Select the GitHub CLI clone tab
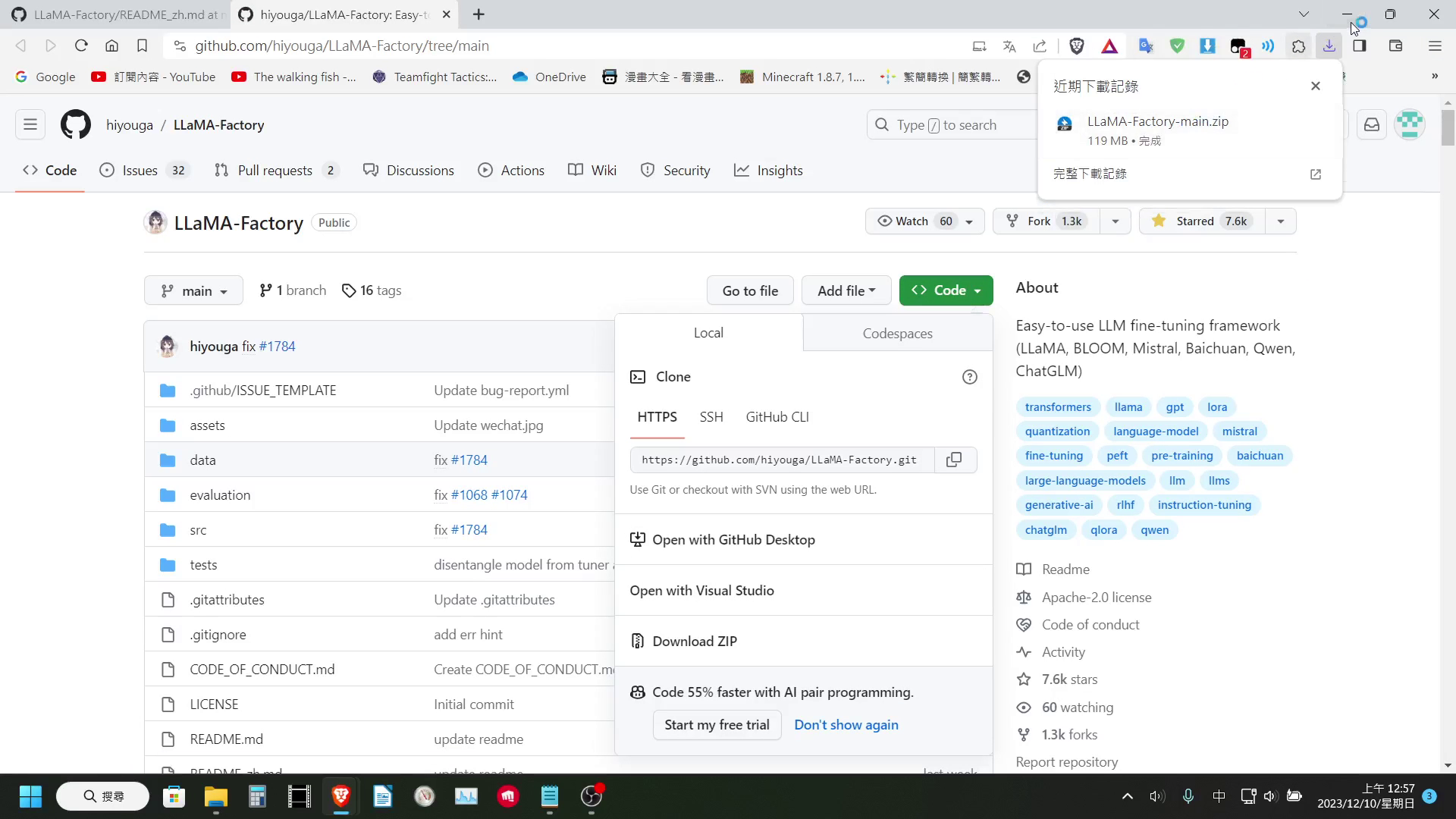Screen dimensions: 1456x819 click(777, 417)
